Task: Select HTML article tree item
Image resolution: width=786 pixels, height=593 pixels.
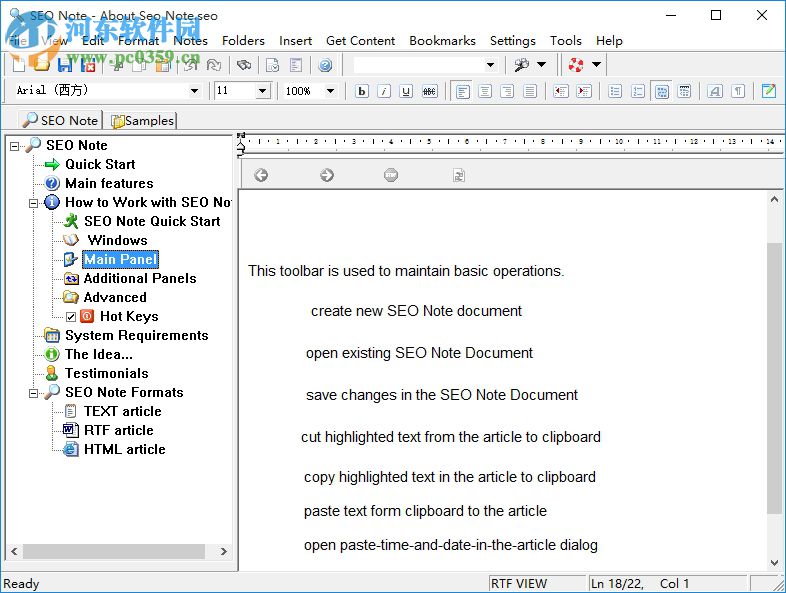Action: pos(124,450)
